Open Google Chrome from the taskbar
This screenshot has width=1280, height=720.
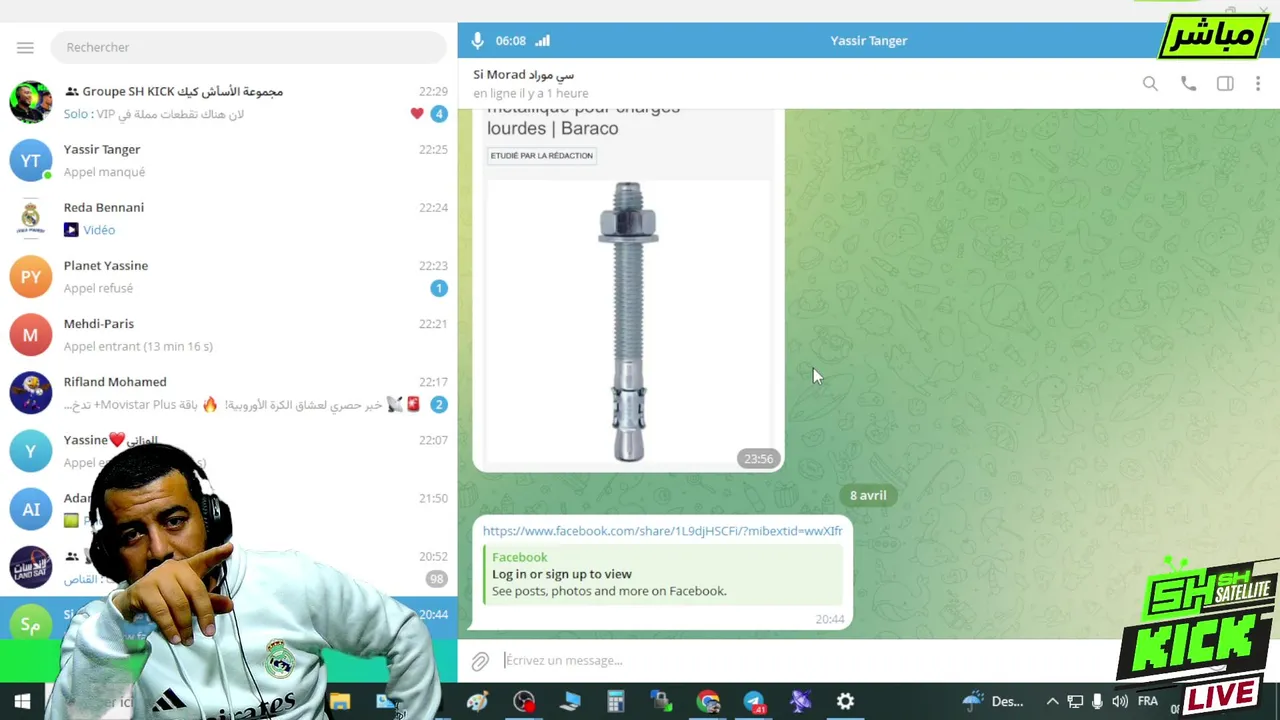(708, 702)
